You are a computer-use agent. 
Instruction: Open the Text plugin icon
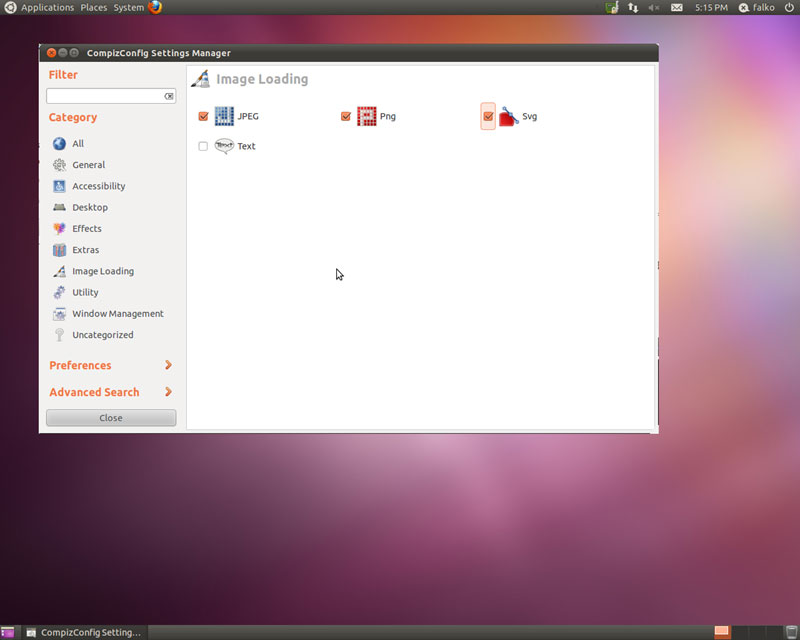[x=224, y=146]
